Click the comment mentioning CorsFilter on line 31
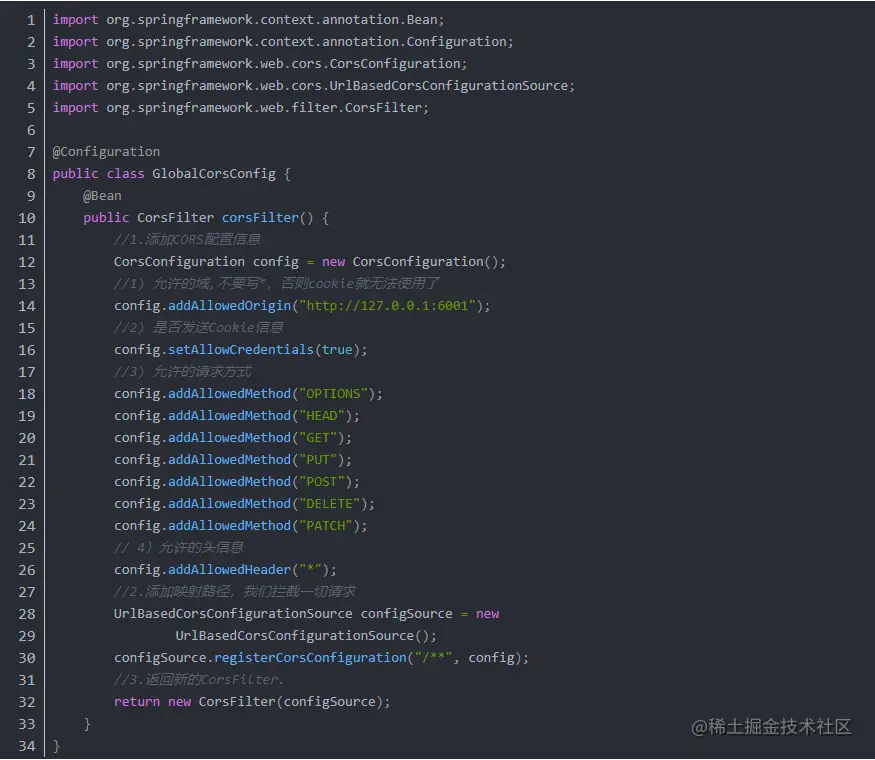The height and width of the screenshot is (760, 875). point(199,680)
